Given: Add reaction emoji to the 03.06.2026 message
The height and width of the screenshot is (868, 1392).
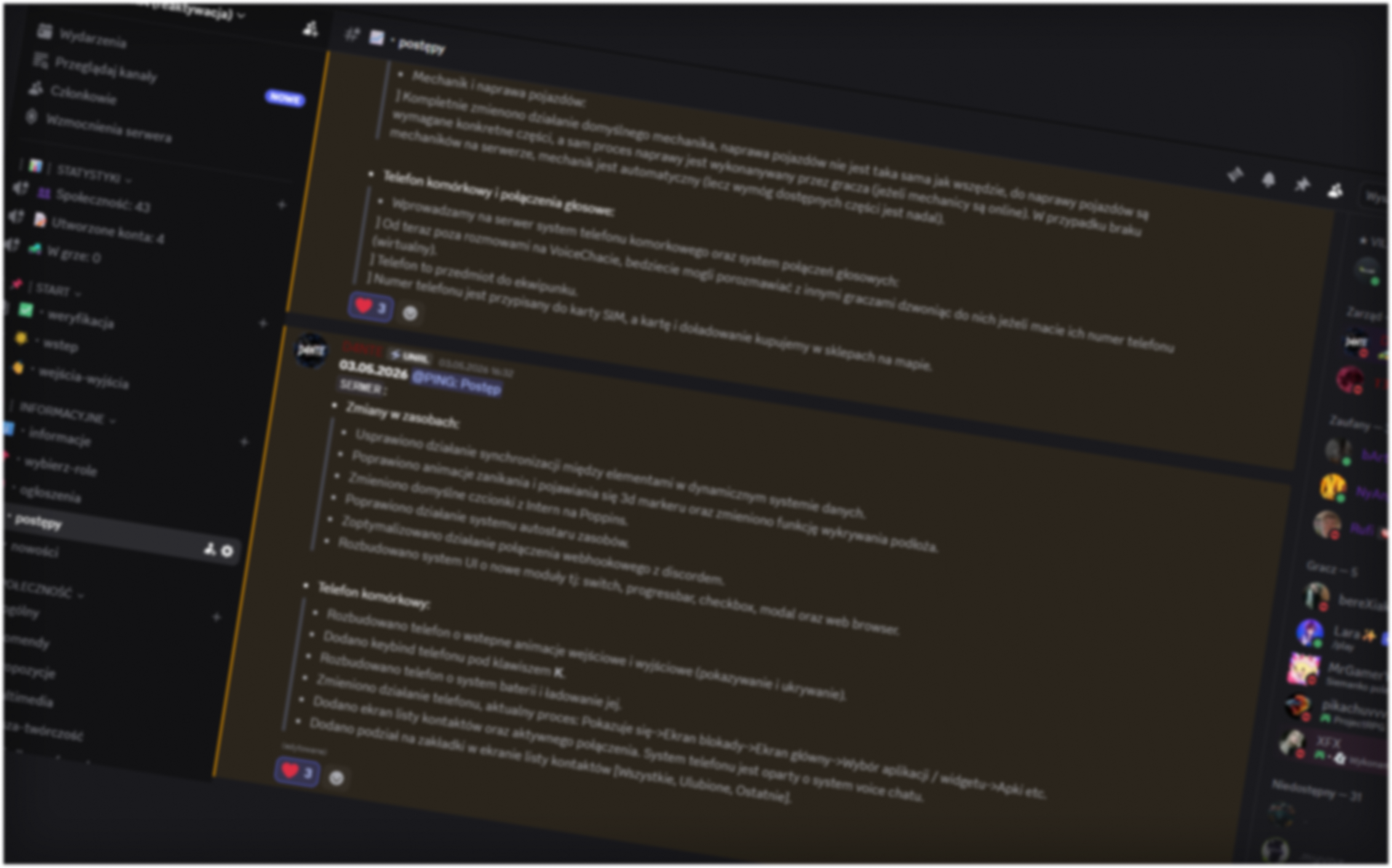Looking at the screenshot, I should 336,778.
